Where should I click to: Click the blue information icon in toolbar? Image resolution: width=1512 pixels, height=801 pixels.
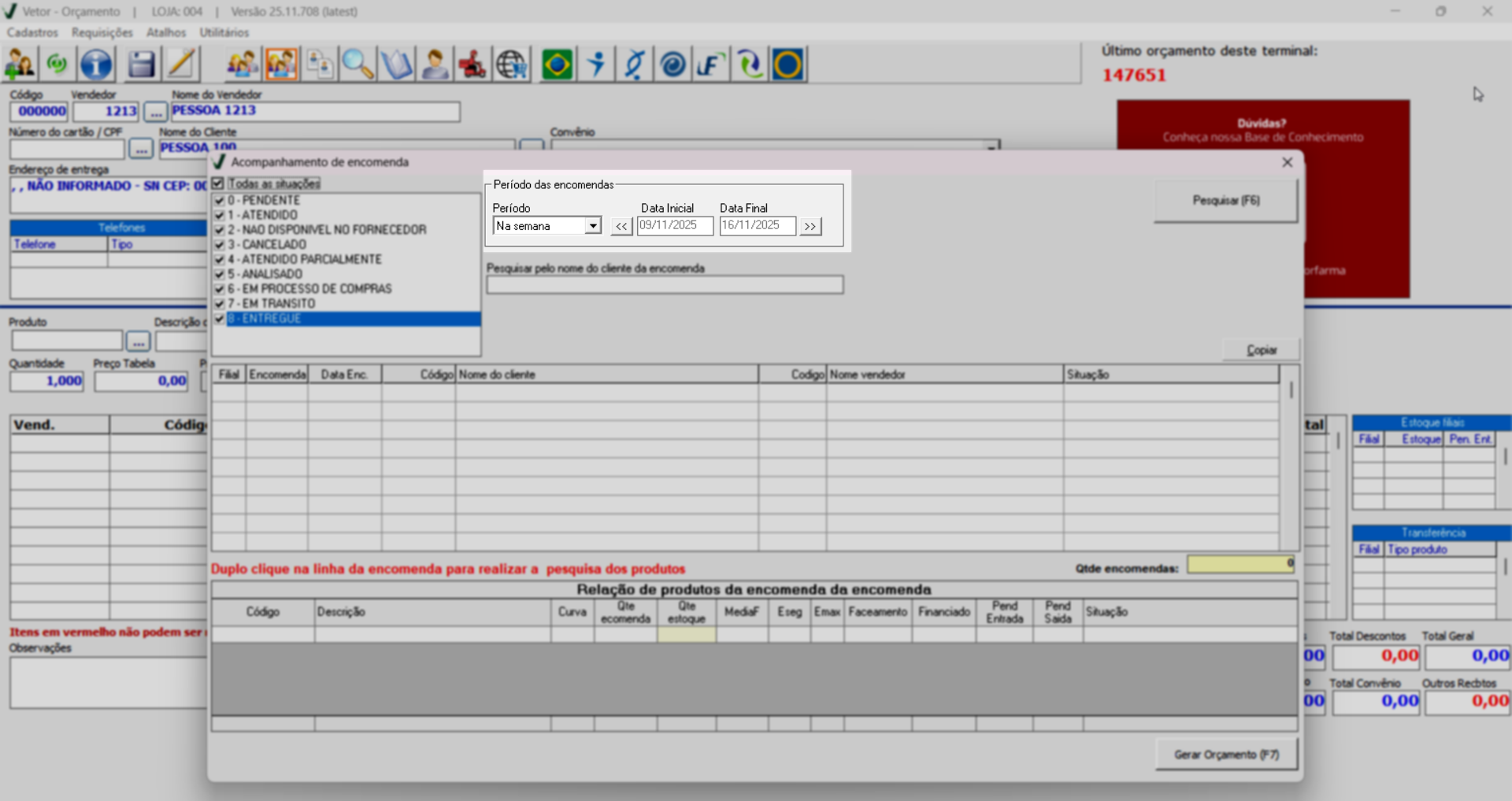(x=96, y=65)
